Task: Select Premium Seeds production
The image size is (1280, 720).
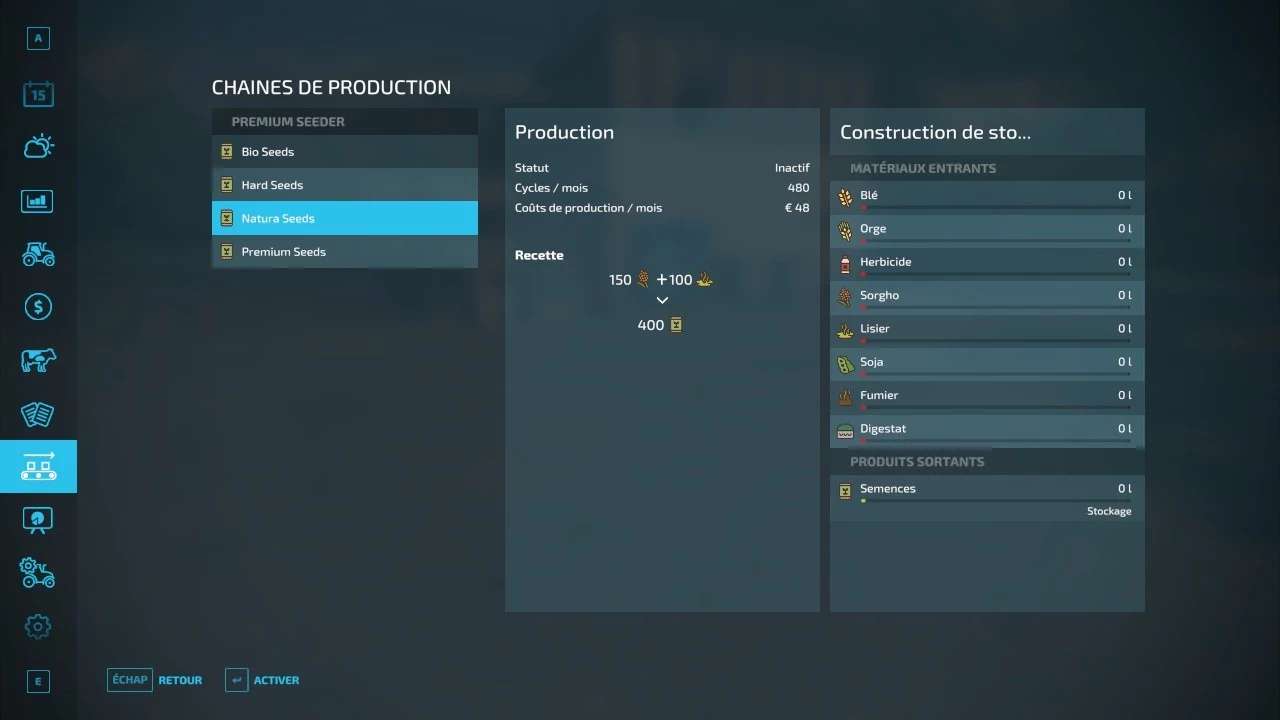Action: 344,252
